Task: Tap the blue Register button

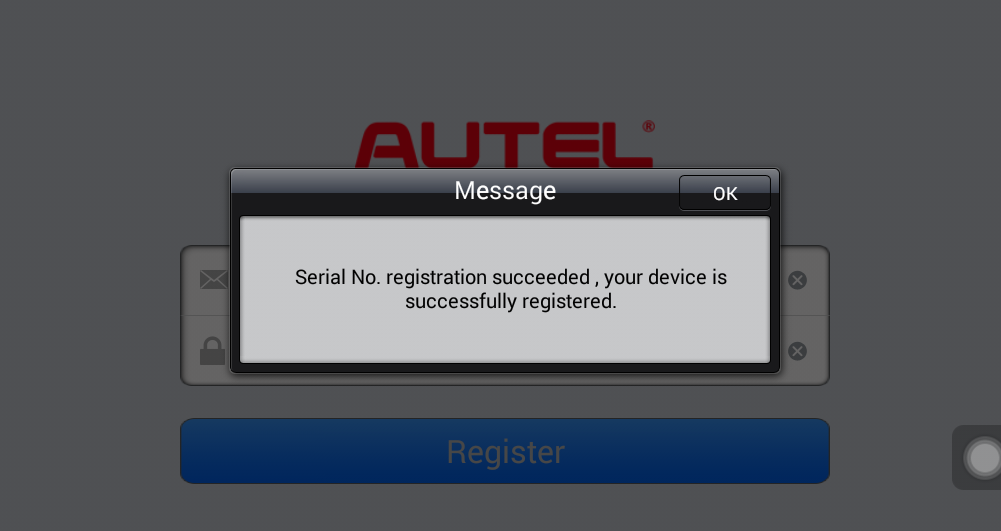Action: pyautogui.click(x=505, y=451)
